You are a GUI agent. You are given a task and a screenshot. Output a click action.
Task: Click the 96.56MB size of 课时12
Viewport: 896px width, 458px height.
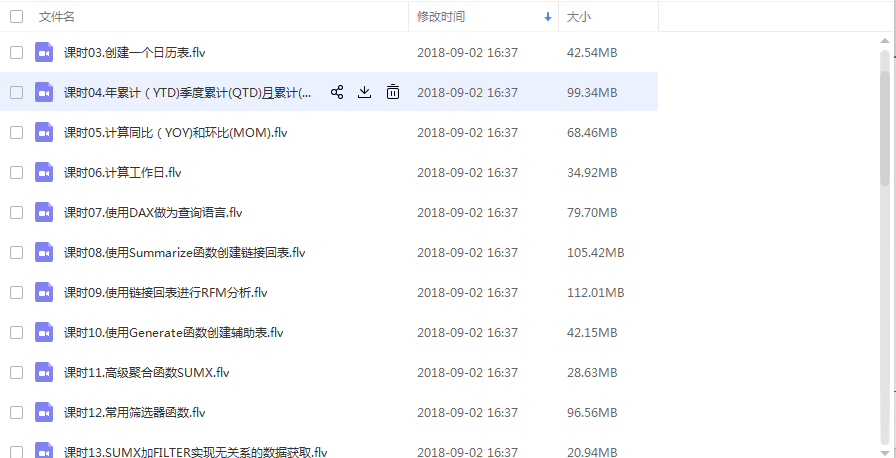pos(592,412)
